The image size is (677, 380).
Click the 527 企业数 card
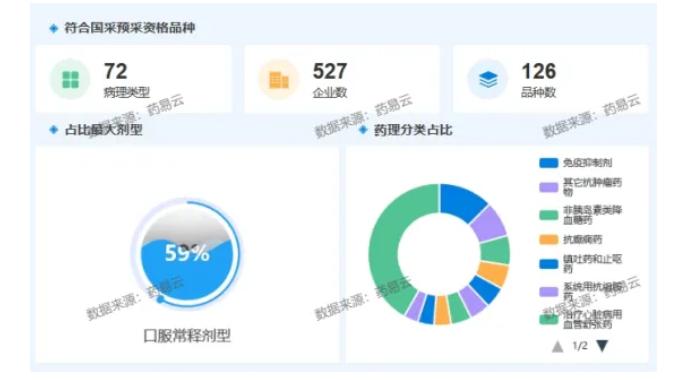point(342,79)
